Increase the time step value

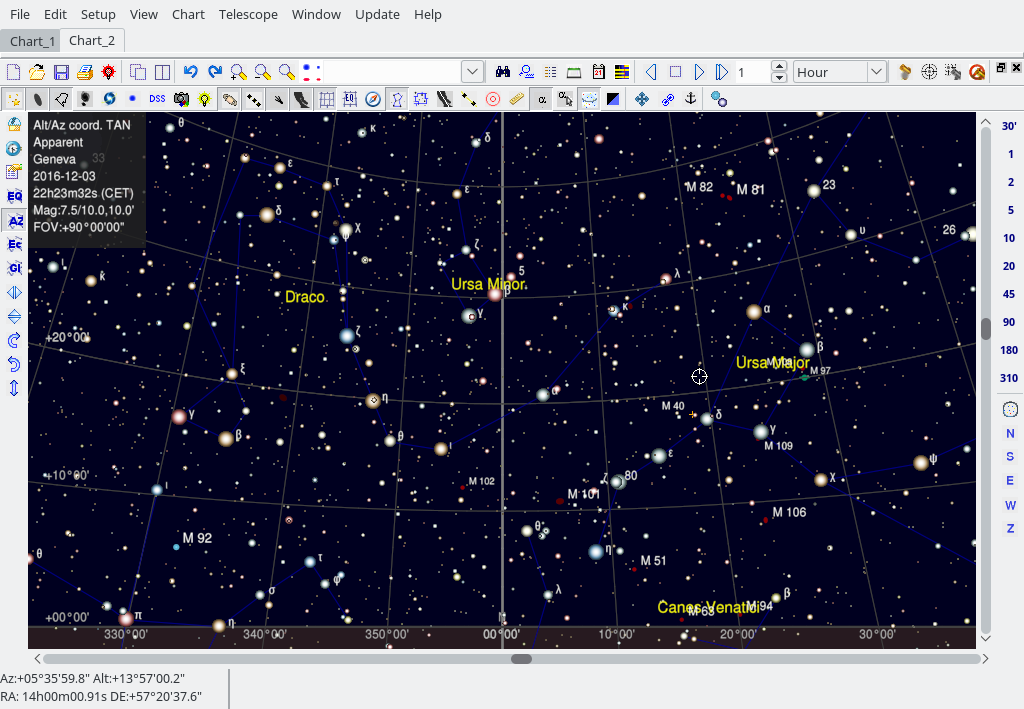(x=778, y=66)
